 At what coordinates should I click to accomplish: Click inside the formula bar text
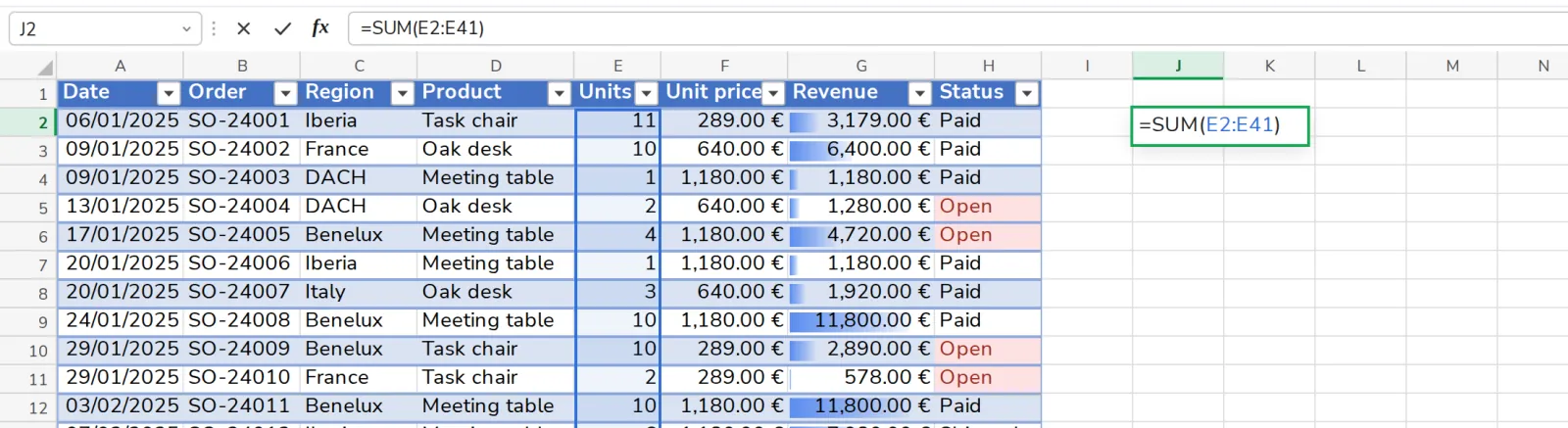click(x=422, y=28)
